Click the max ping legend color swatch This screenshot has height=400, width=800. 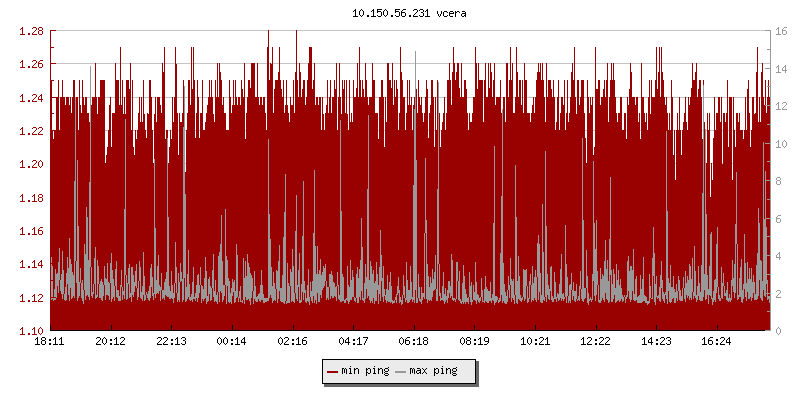[401, 372]
